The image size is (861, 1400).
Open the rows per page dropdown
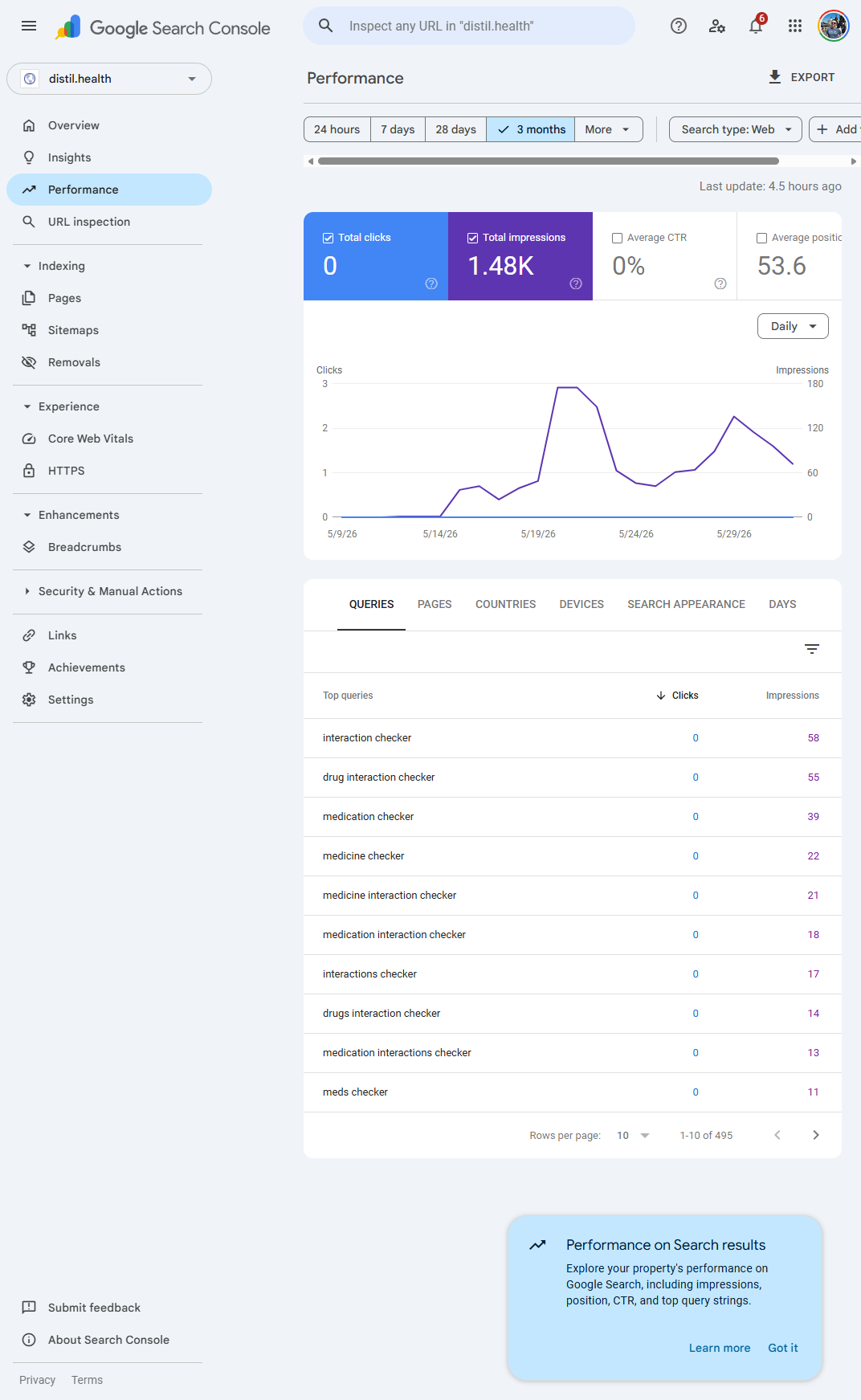[633, 1135]
